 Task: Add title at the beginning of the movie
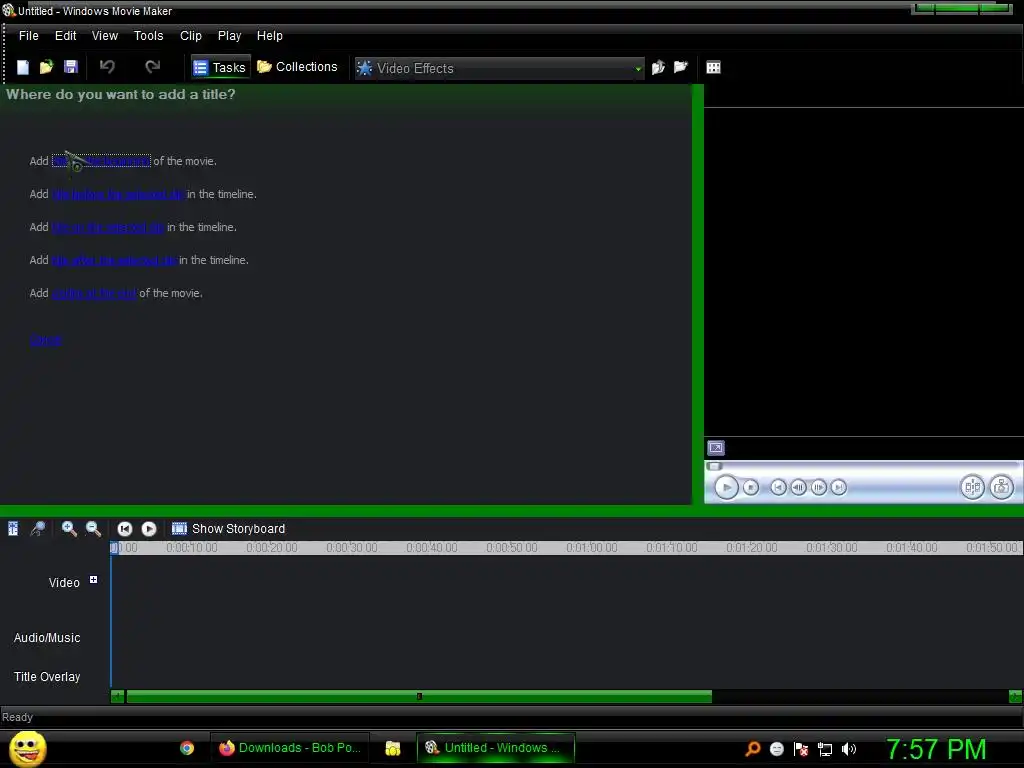pyautogui.click(x=101, y=161)
